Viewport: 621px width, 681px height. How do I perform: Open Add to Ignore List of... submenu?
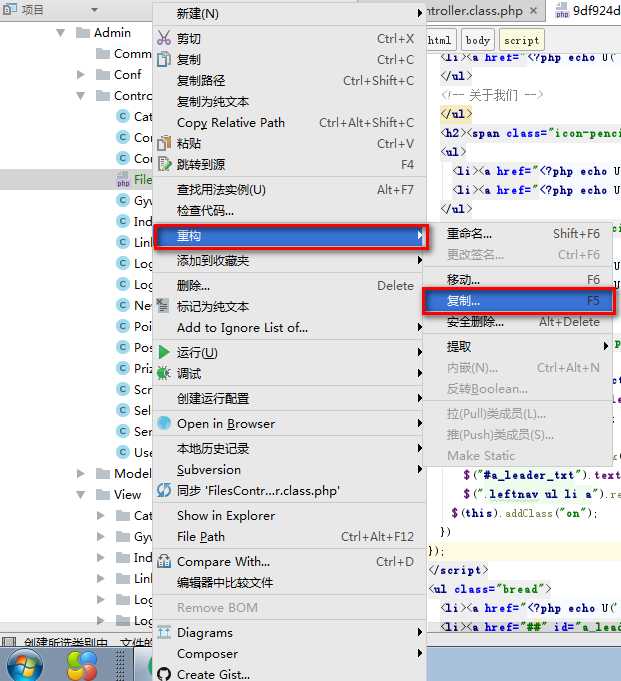coord(290,327)
